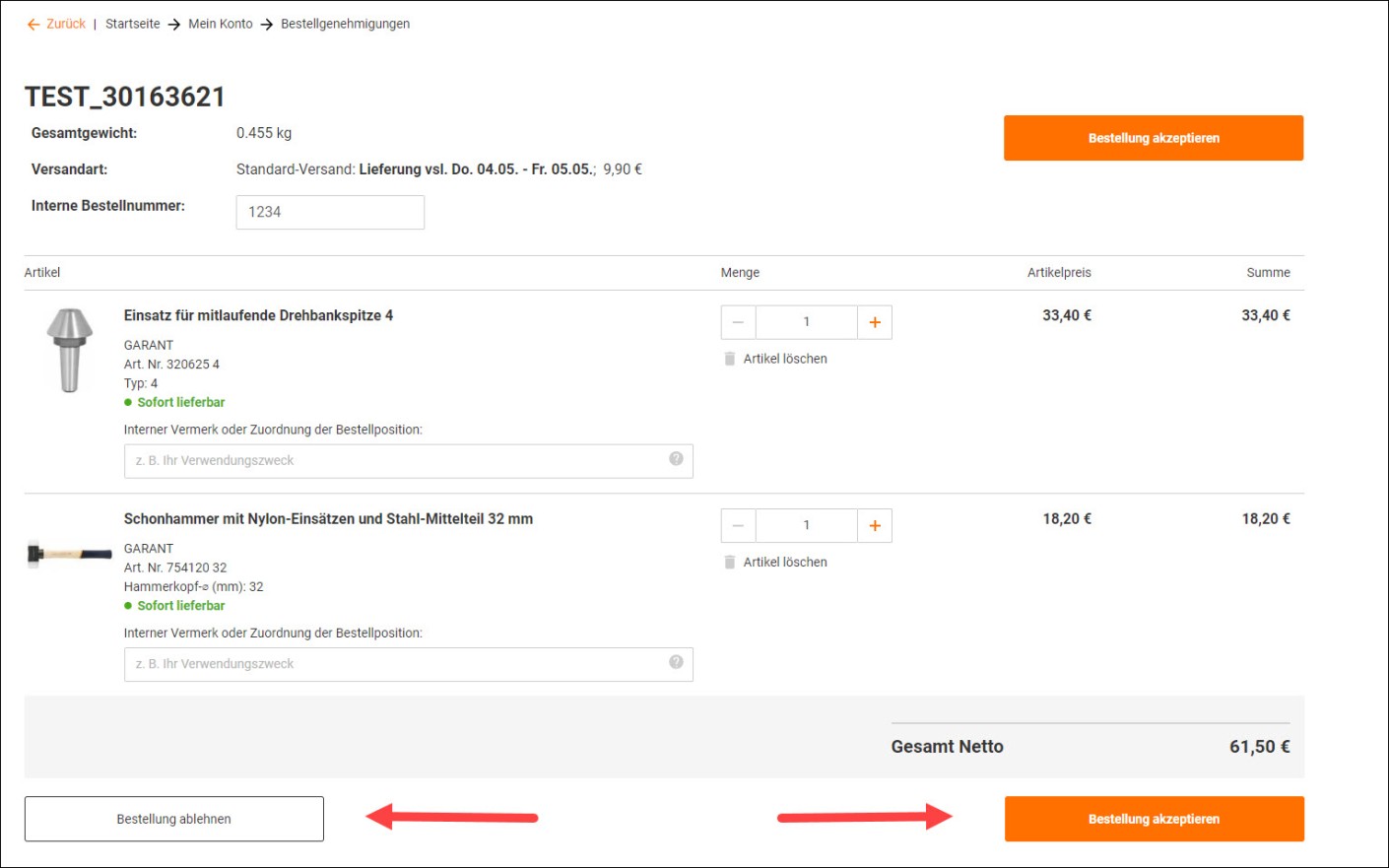Open Bestellgenehmigungen breadcrumb
The width and height of the screenshot is (1389, 868).
tap(345, 24)
